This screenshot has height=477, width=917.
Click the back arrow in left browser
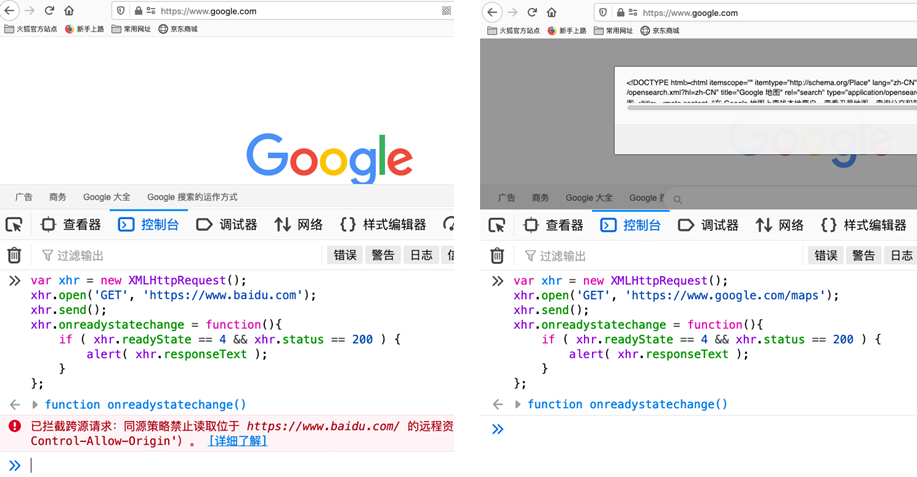pyautogui.click(x=9, y=11)
